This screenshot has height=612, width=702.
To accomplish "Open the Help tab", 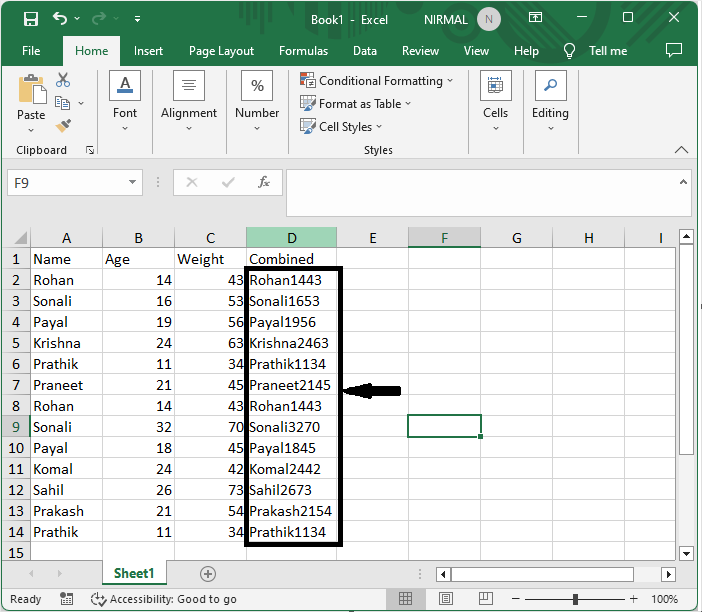I will pos(526,51).
